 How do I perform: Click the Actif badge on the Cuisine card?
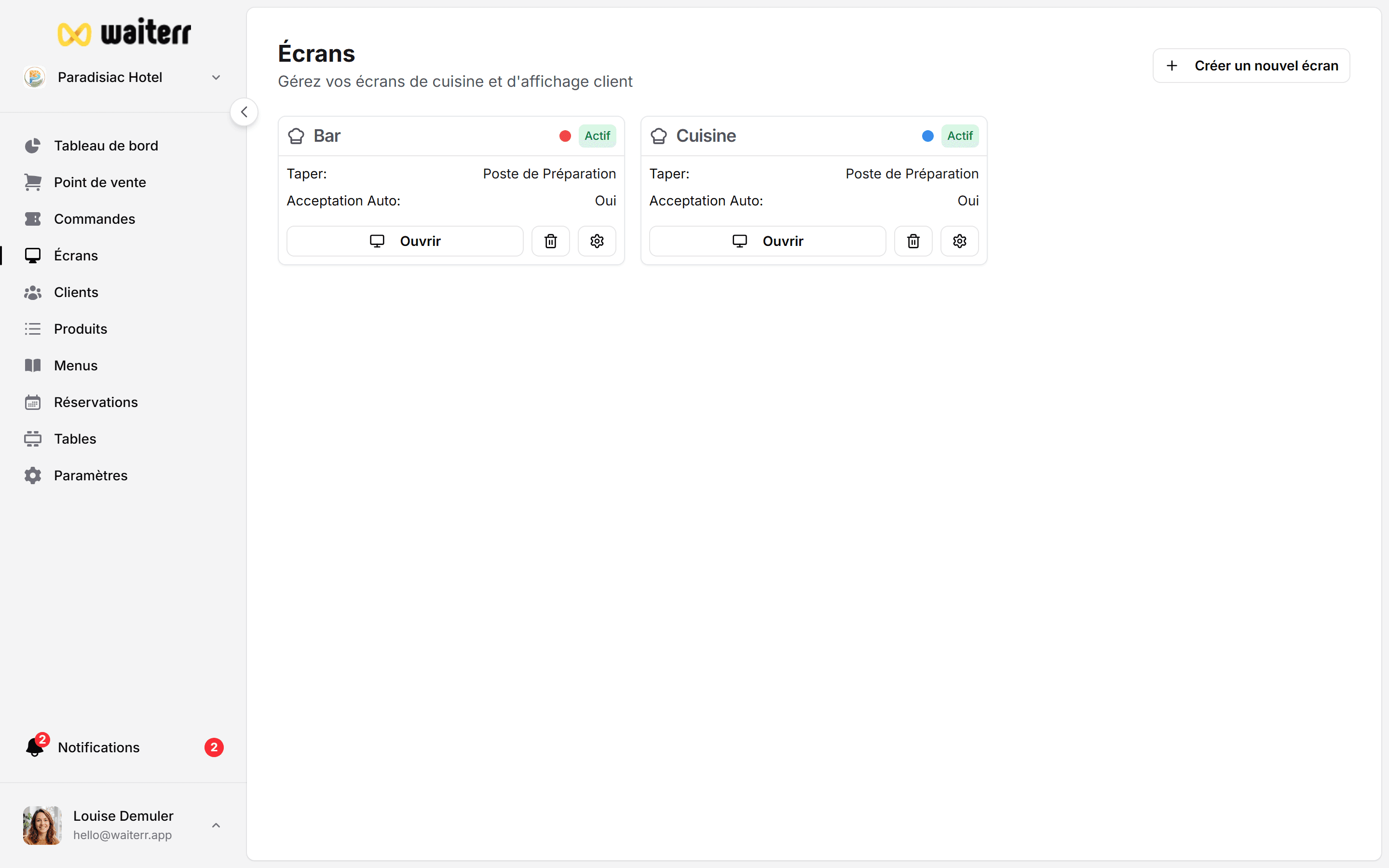tap(960, 136)
